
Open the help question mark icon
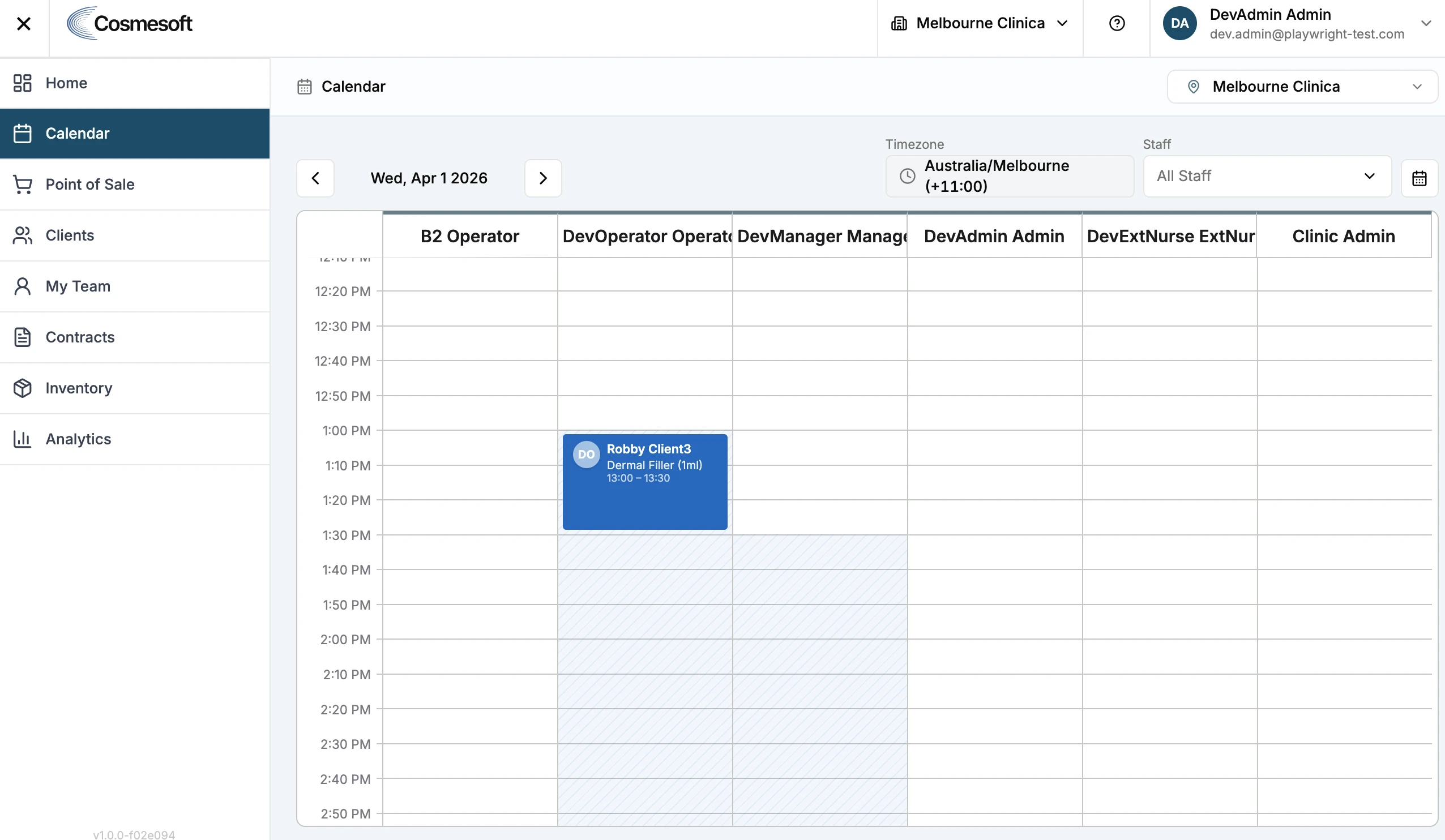(x=1117, y=24)
